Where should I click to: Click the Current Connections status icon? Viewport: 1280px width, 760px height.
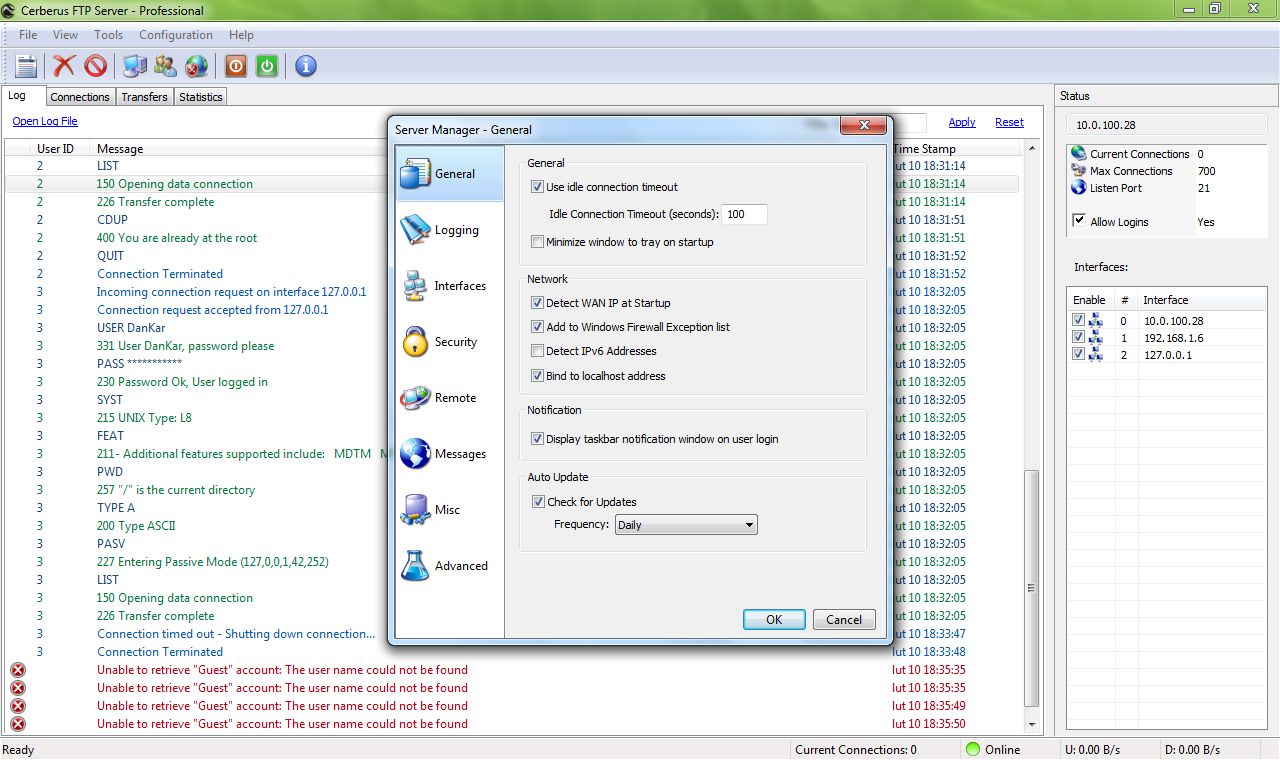click(x=1078, y=153)
